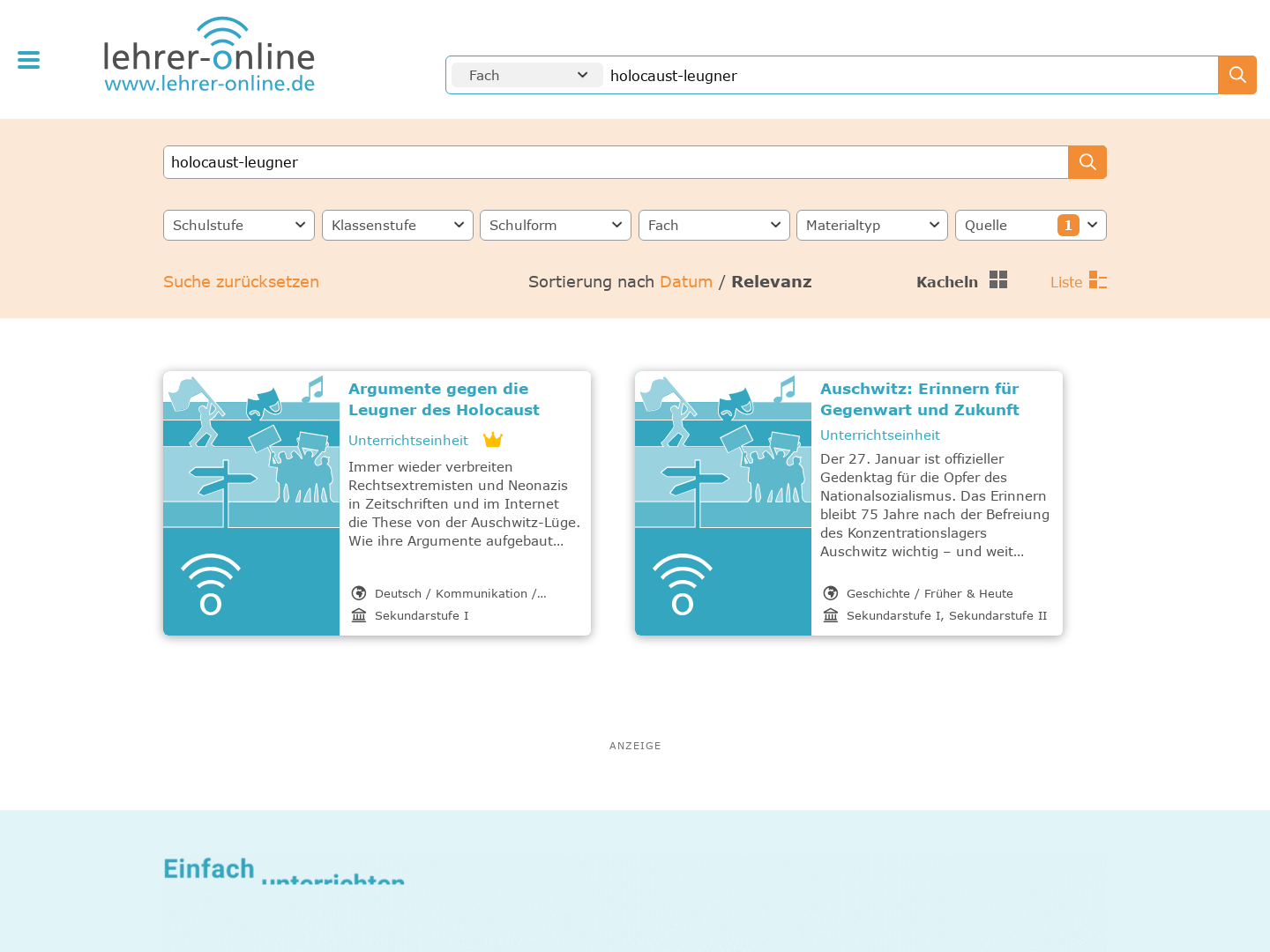Expand the Quelle filter

tap(1031, 225)
